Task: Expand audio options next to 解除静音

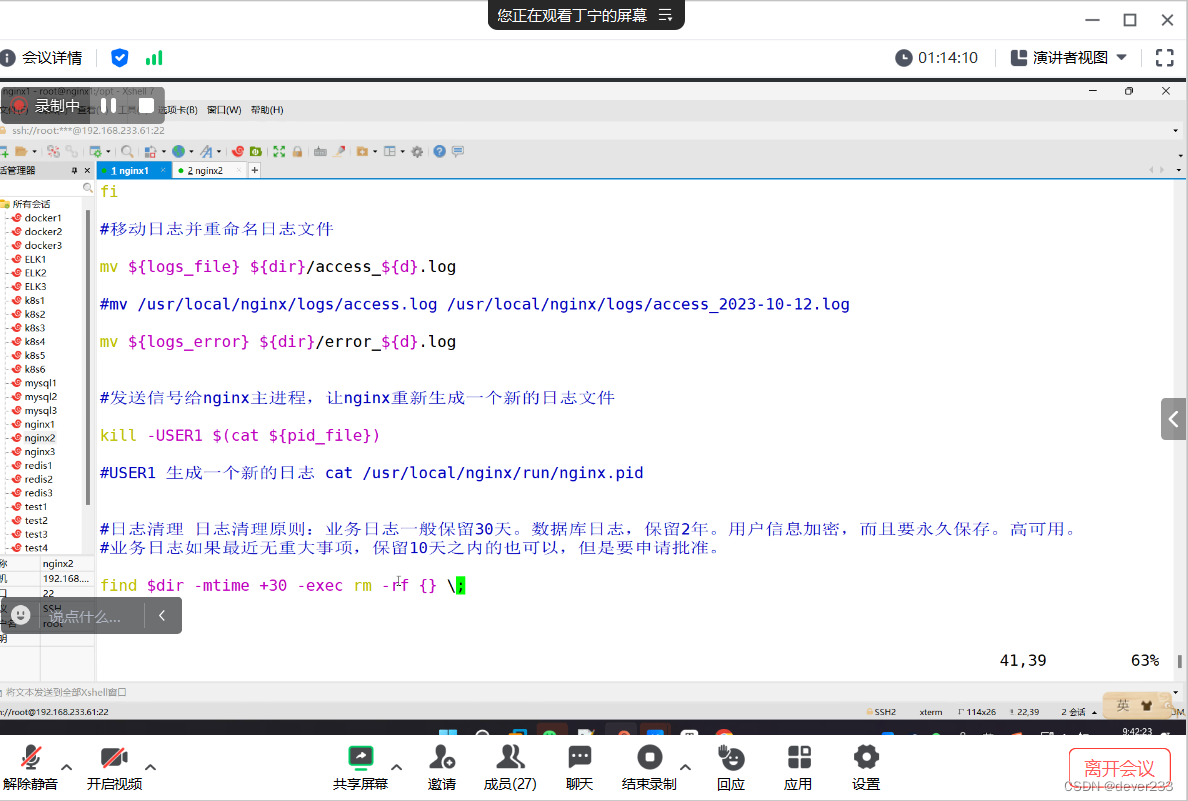Action: (67, 767)
